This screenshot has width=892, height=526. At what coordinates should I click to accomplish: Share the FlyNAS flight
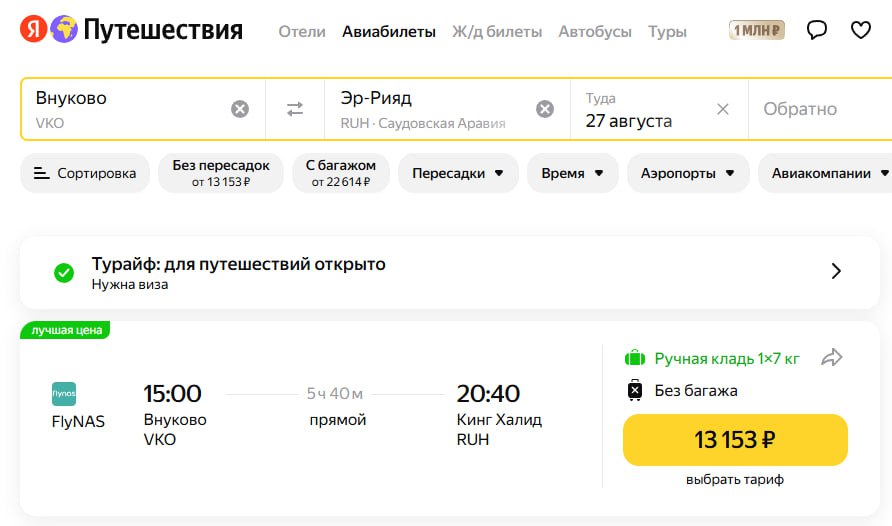click(x=832, y=357)
